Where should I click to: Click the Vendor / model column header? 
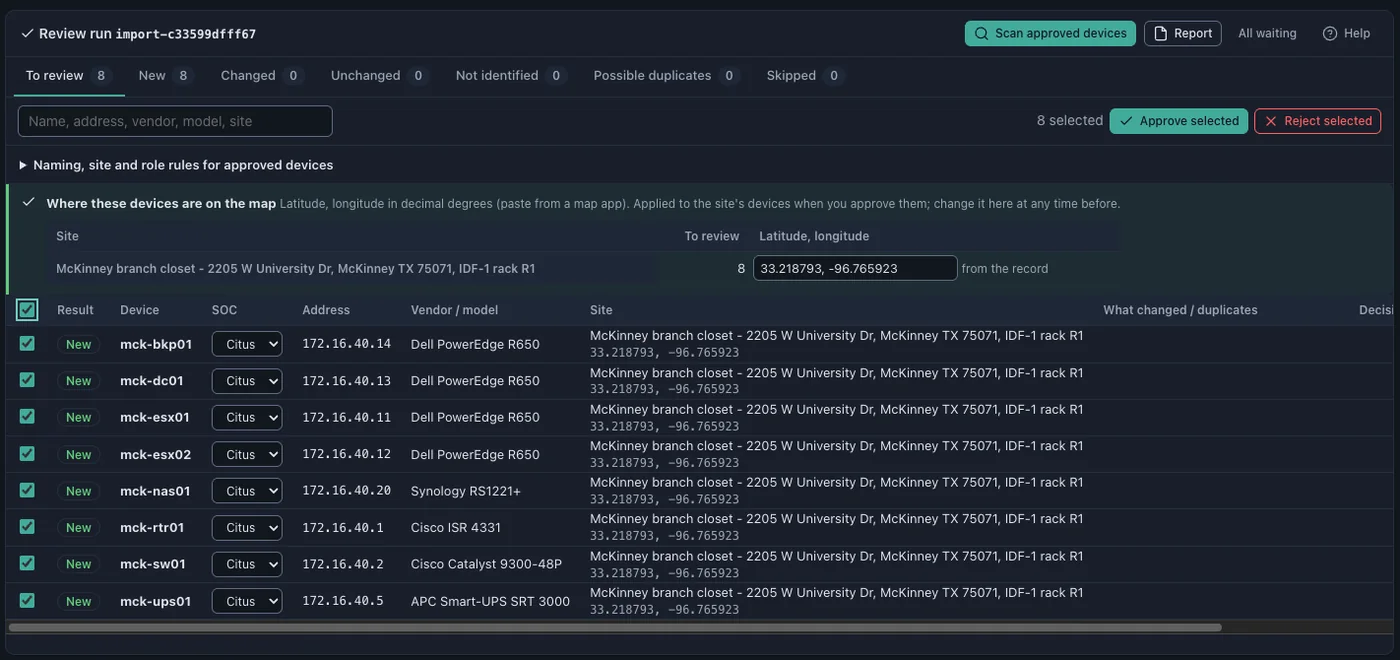tap(454, 310)
